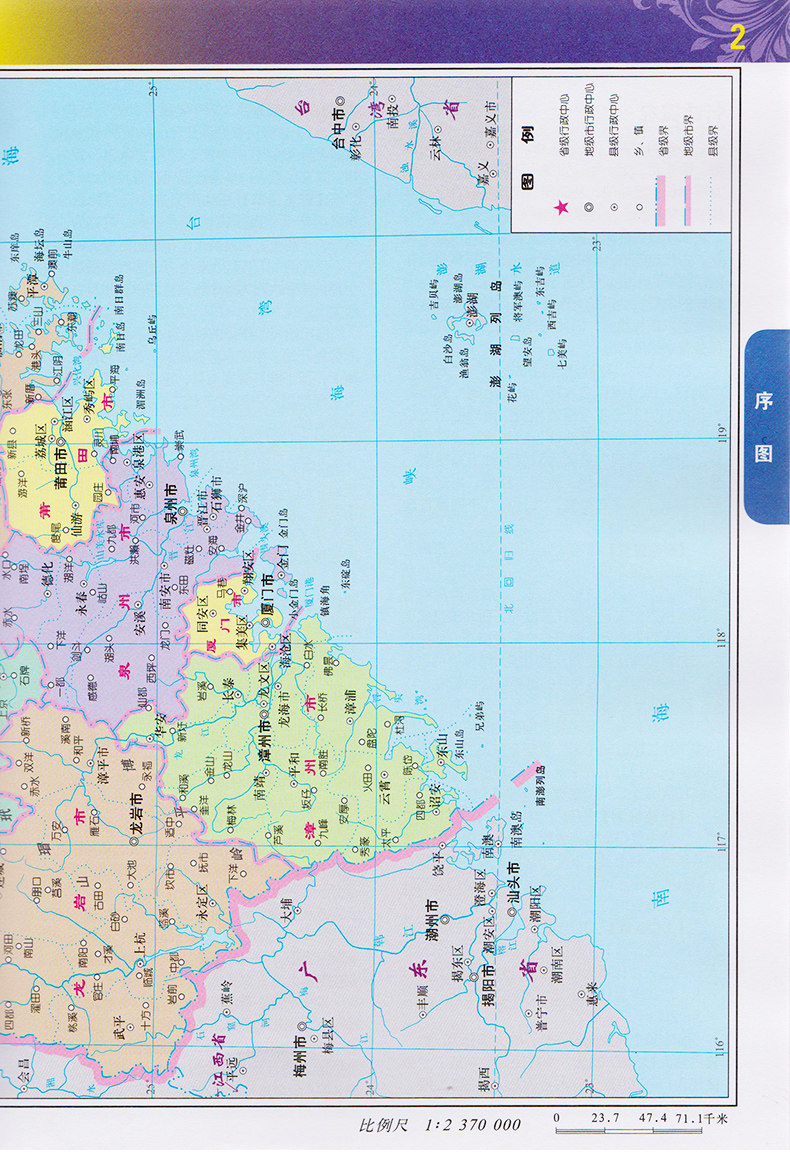The height and width of the screenshot is (1165, 790).
Task: Click the 望安岛 island label
Action: pyautogui.click(x=527, y=351)
